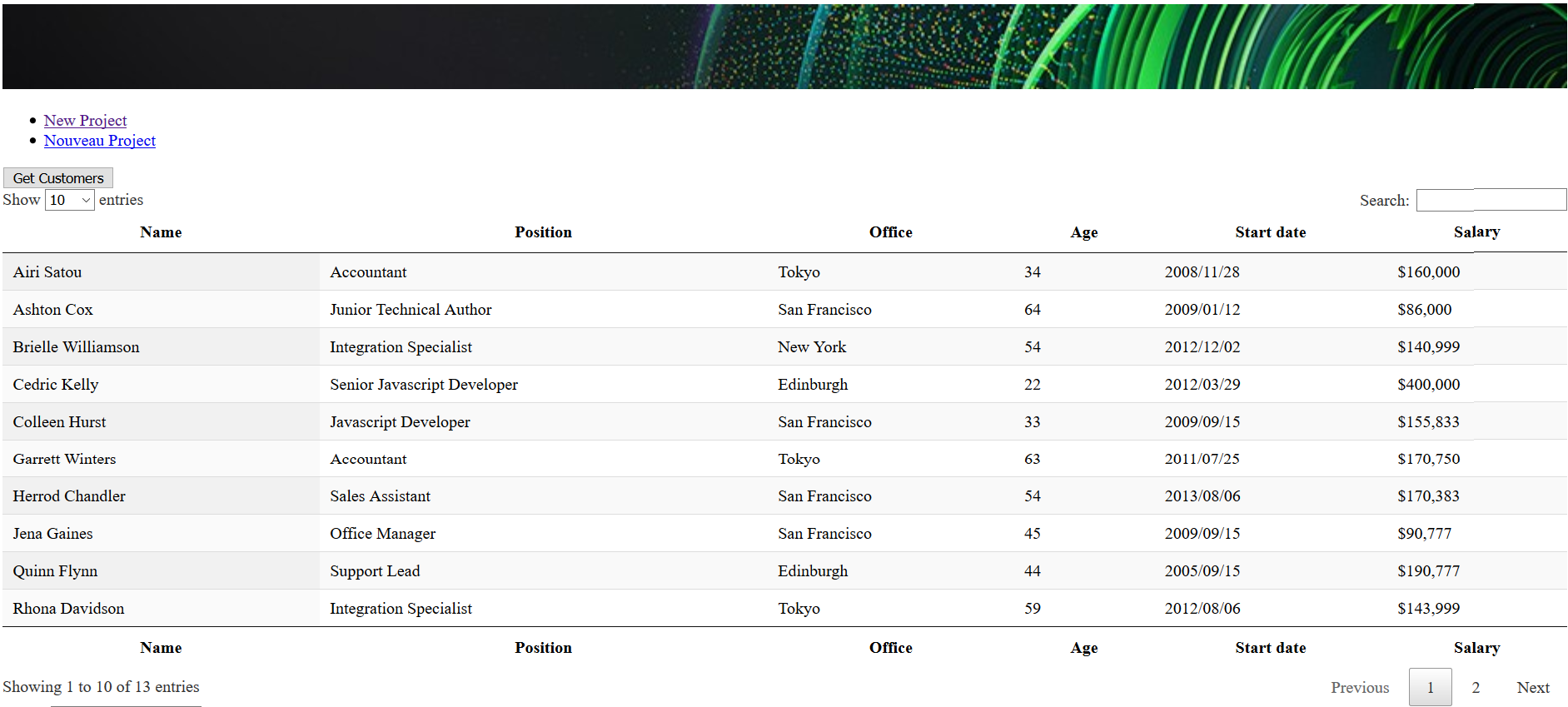Focus the Search input field
Screen dimensions: 1568x707
(1491, 200)
